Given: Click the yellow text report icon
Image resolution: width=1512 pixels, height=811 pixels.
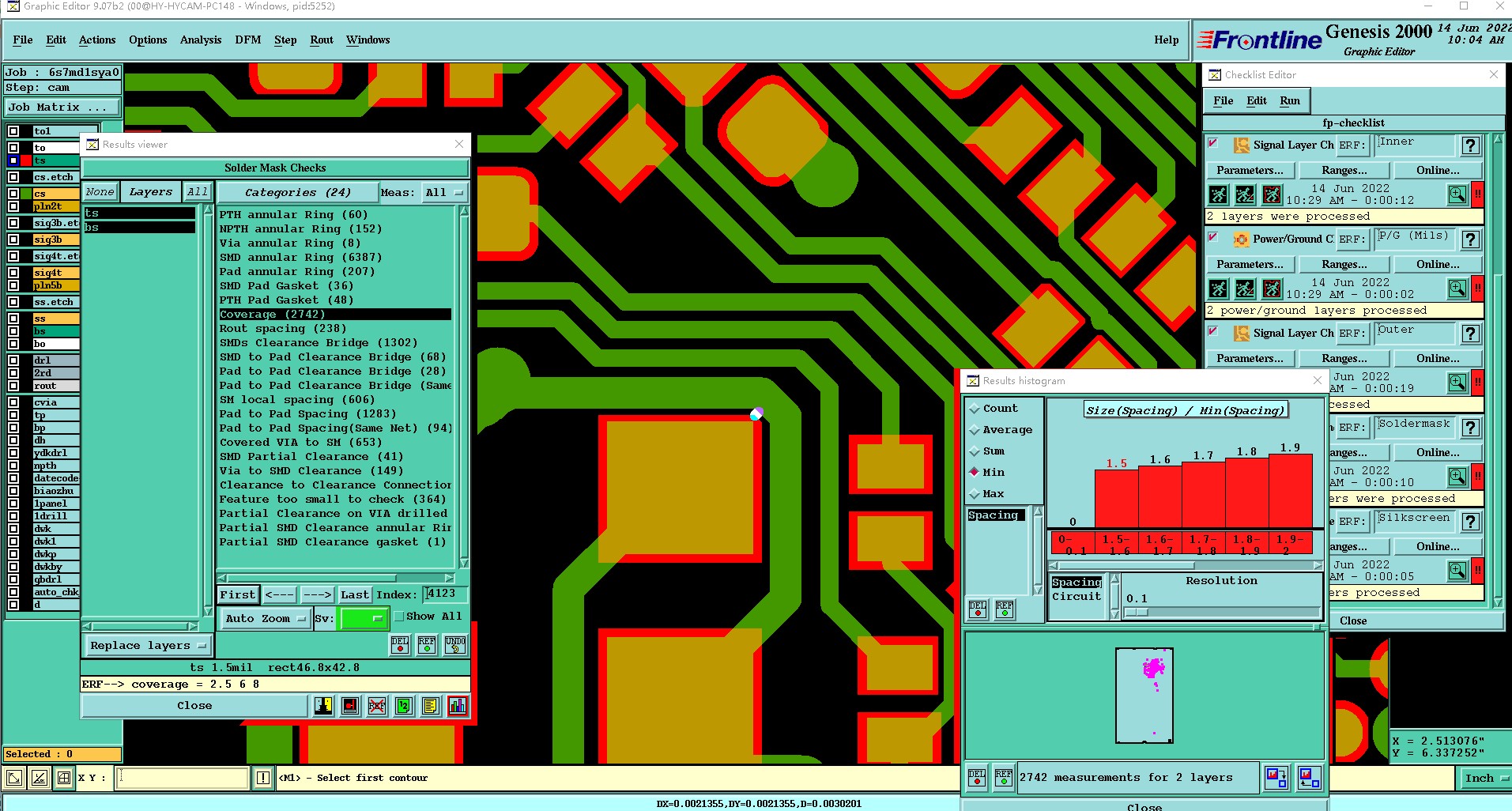Looking at the screenshot, I should click(x=431, y=706).
